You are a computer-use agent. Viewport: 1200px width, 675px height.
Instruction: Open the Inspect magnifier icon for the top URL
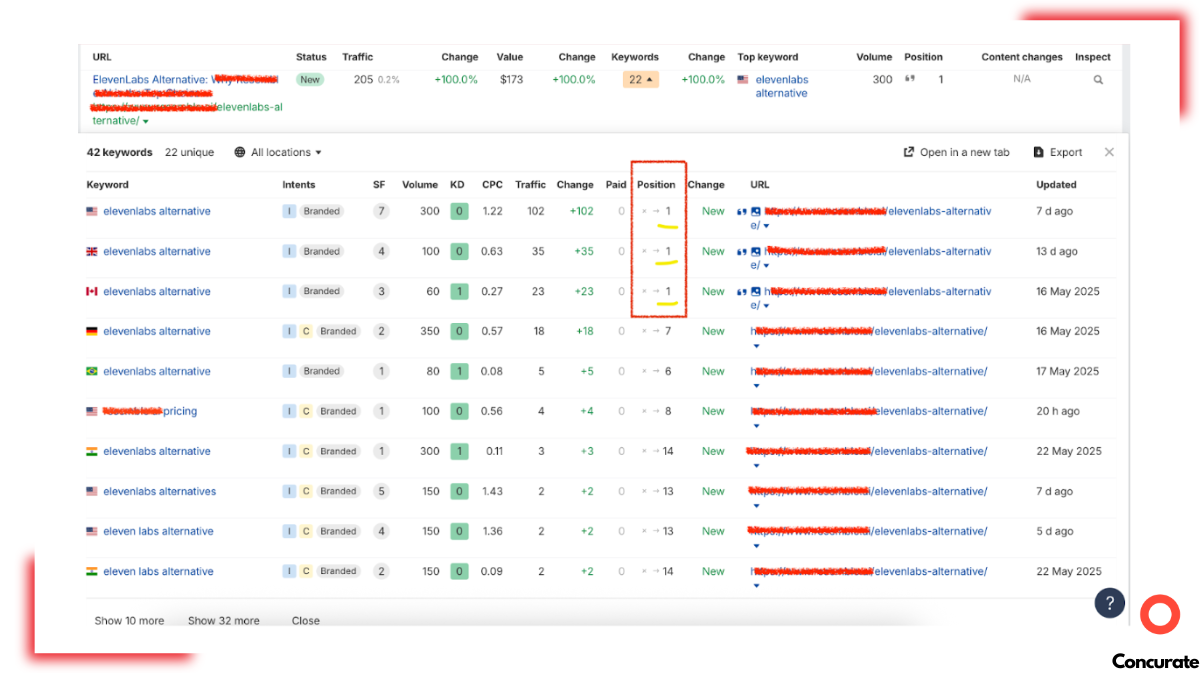click(x=1098, y=80)
